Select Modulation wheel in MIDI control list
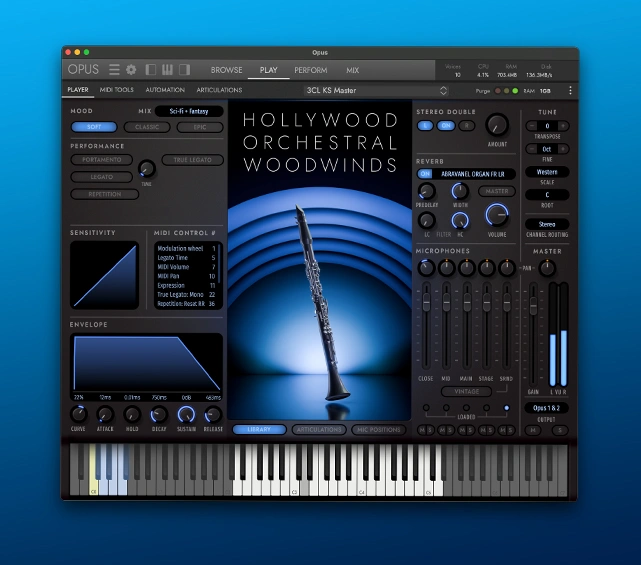Image resolution: width=641 pixels, height=565 pixels. pos(186,249)
